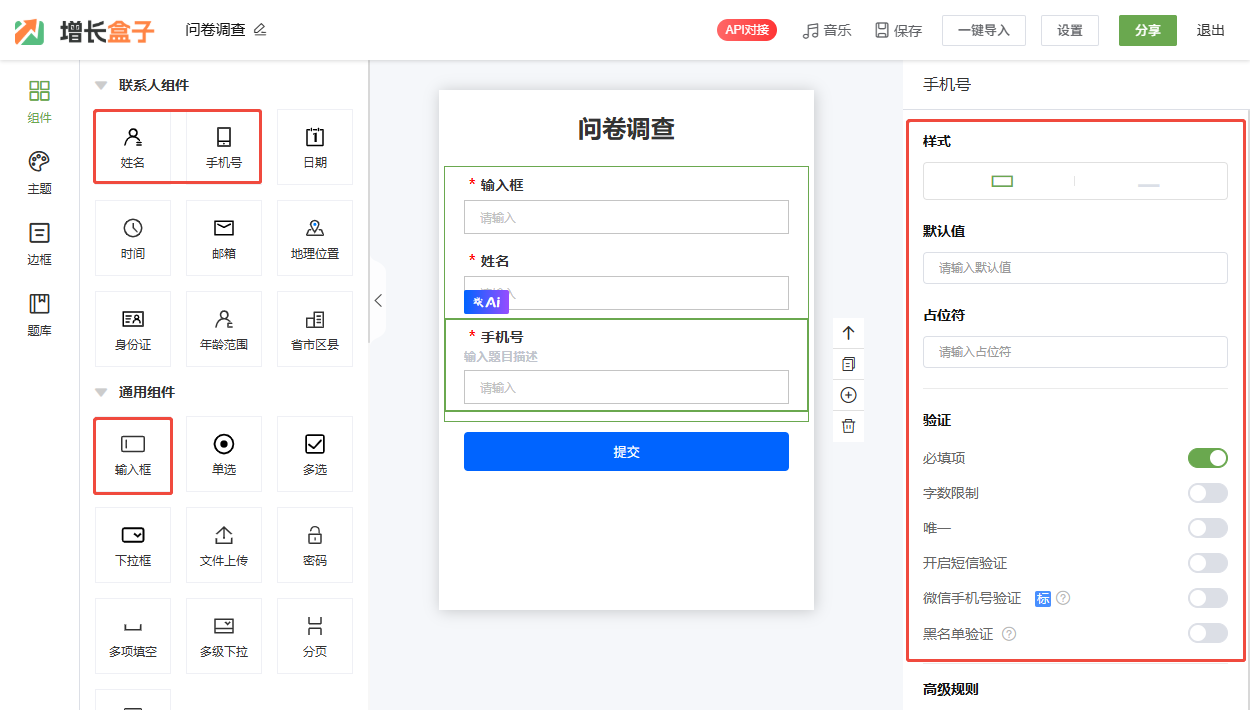The height and width of the screenshot is (710, 1250).
Task: Add the 姓名 name component
Action: 133,147
